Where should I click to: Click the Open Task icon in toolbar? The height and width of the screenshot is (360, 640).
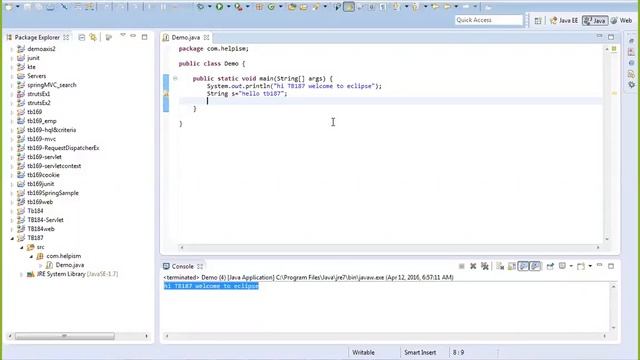tap(303, 7)
